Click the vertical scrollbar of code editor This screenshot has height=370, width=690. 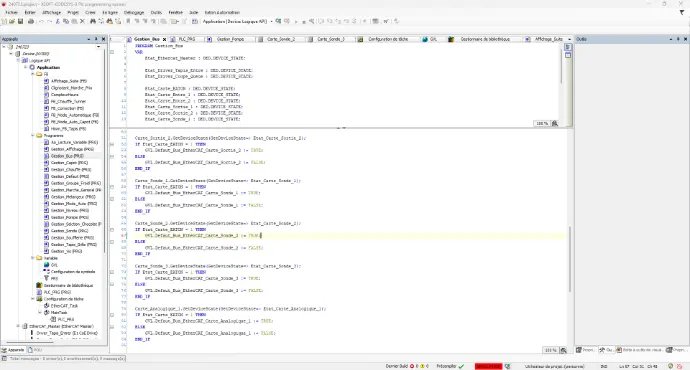[x=571, y=259]
